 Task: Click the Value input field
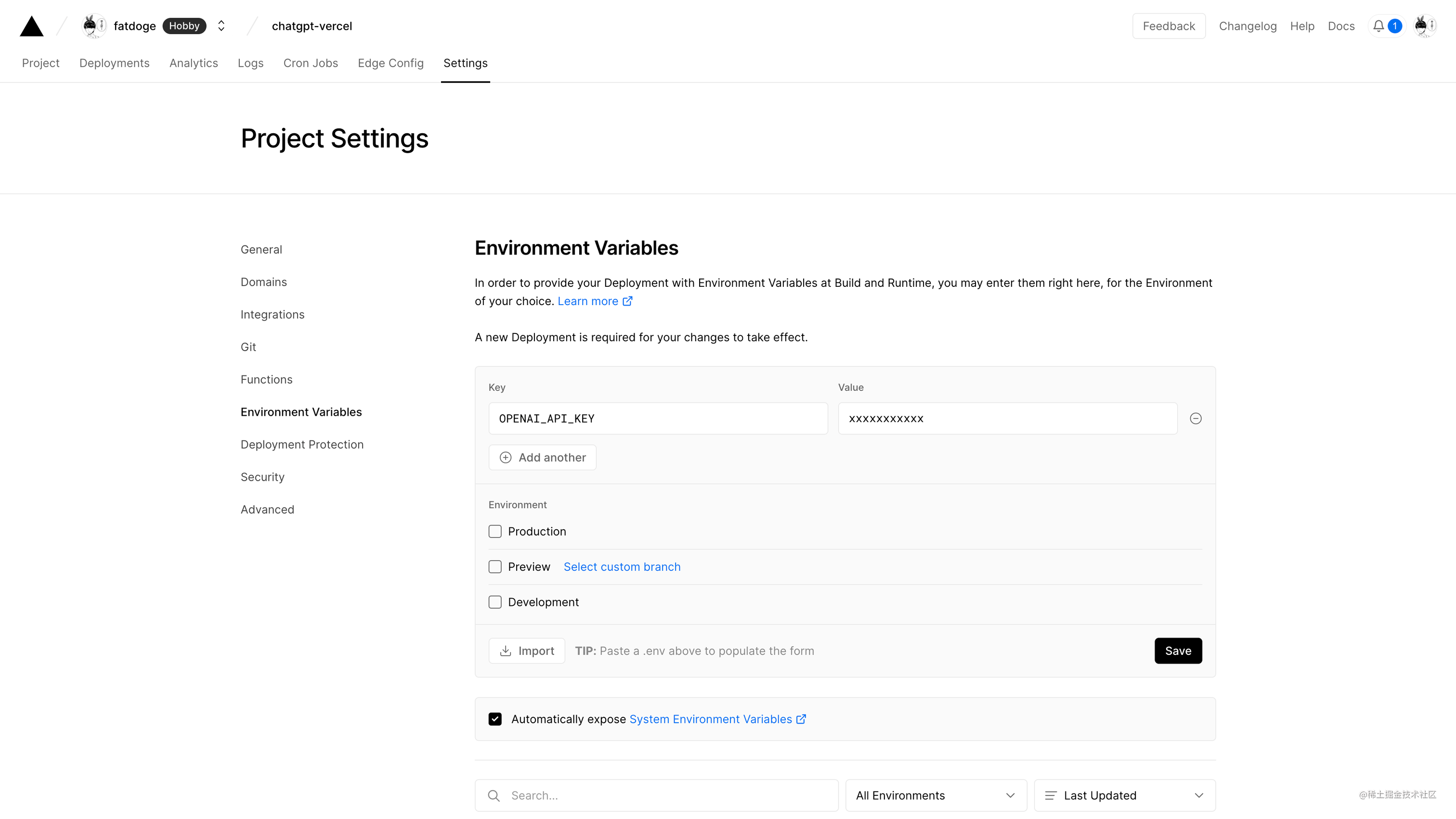click(x=1007, y=419)
